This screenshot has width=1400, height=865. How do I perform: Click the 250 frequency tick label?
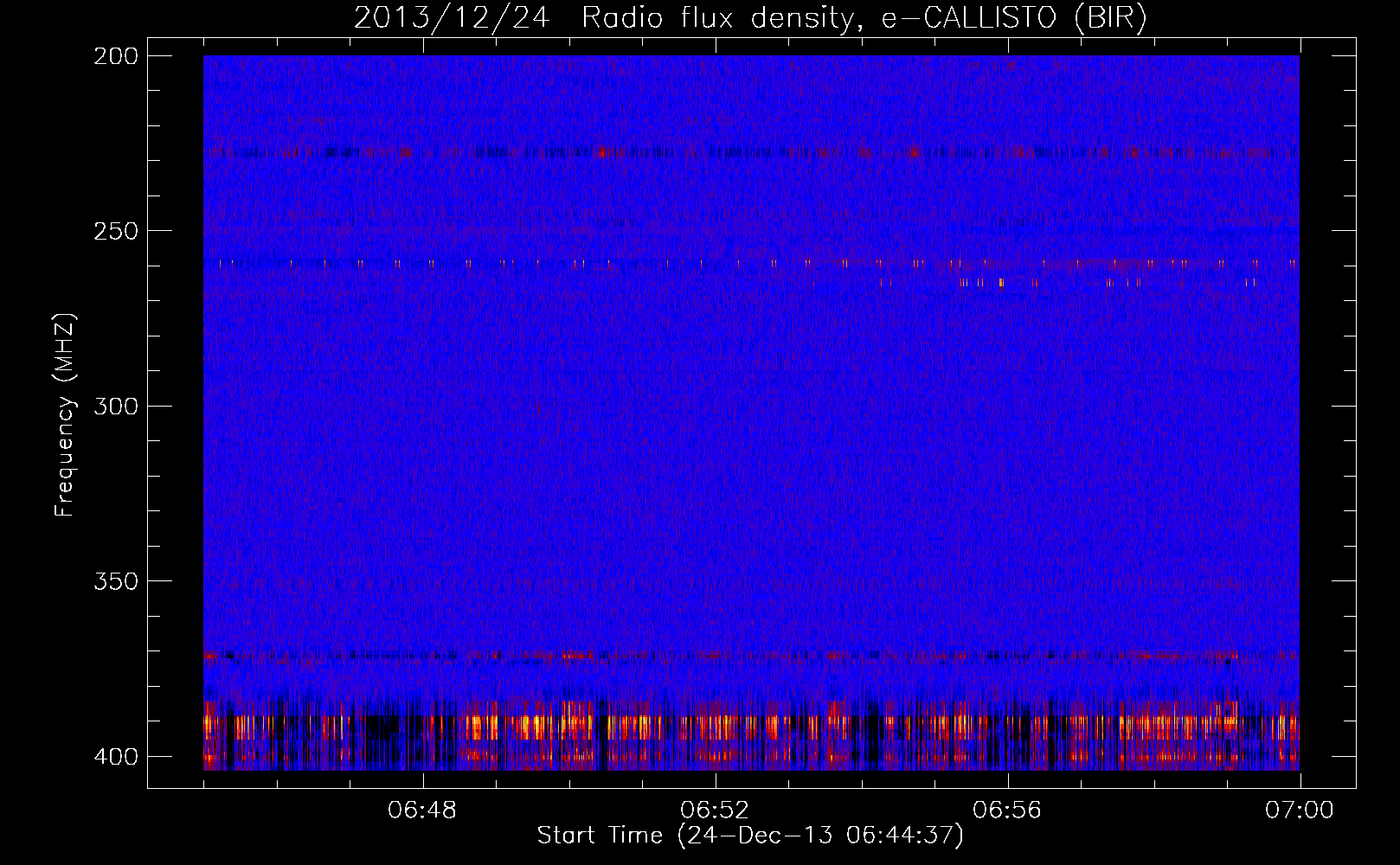[116, 231]
